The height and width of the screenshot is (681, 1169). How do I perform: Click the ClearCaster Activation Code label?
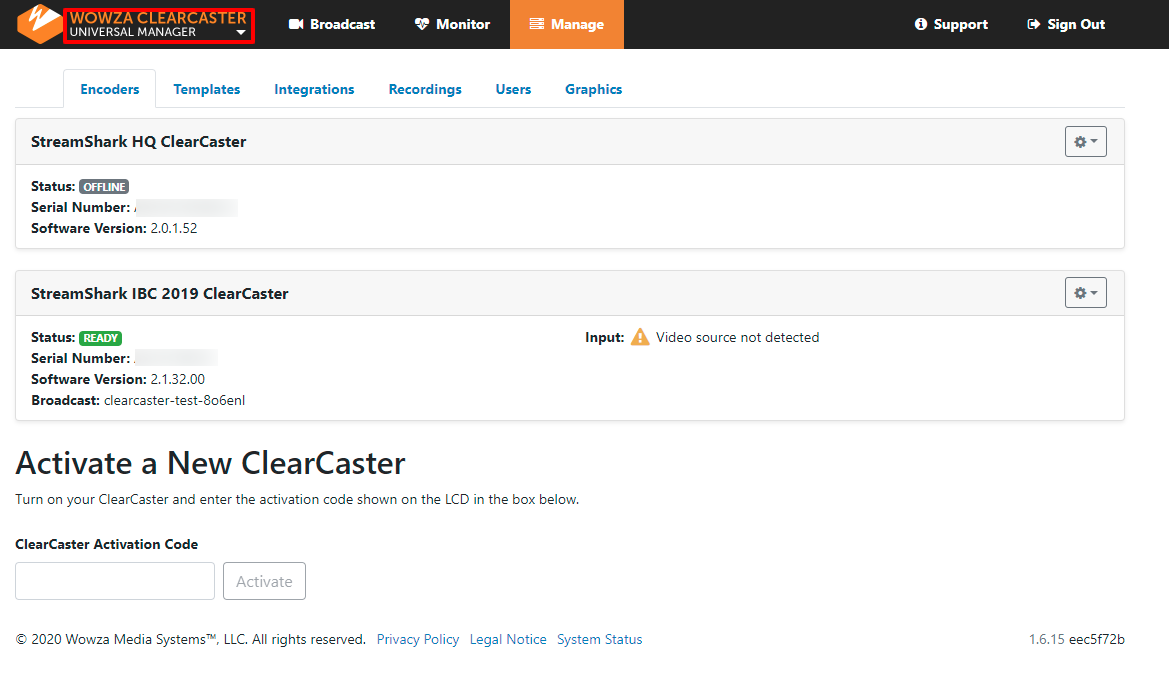107,545
